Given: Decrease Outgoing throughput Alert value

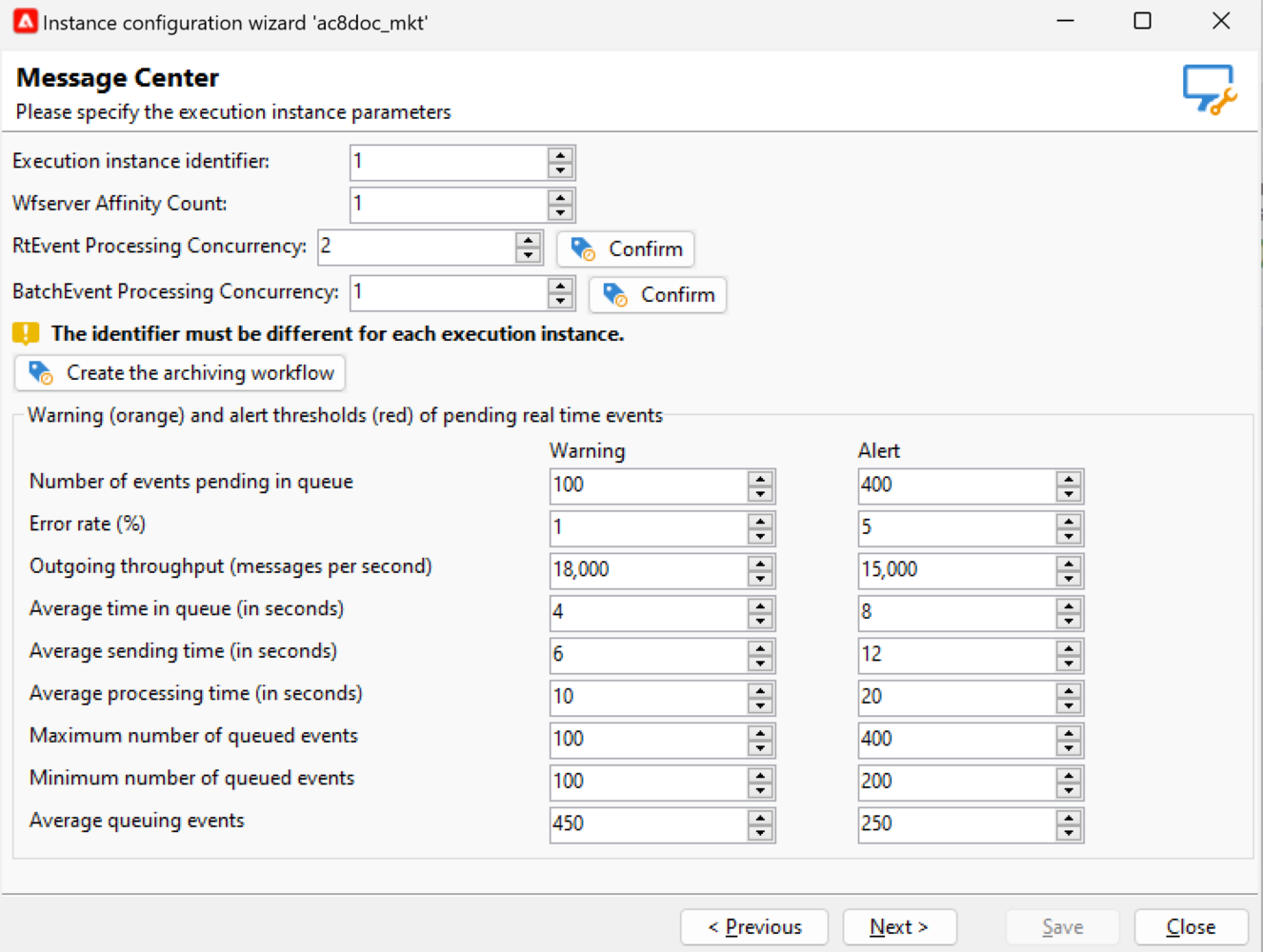Looking at the screenshot, I should click(1069, 579).
